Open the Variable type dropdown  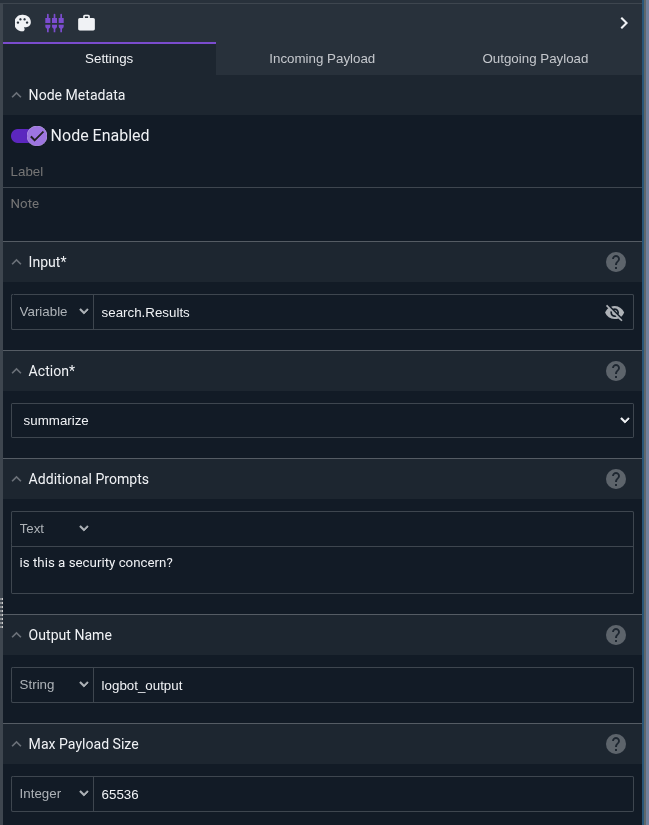(53, 312)
